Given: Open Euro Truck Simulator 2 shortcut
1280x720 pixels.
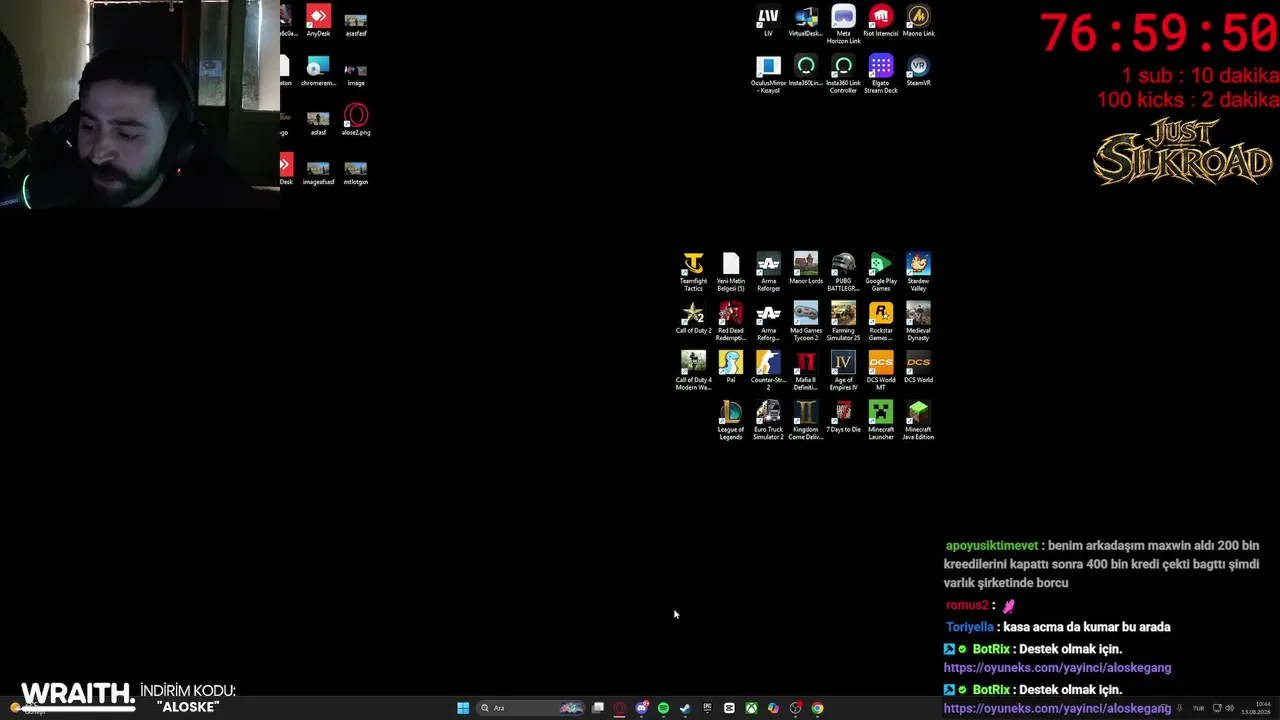Looking at the screenshot, I should coord(768,420).
